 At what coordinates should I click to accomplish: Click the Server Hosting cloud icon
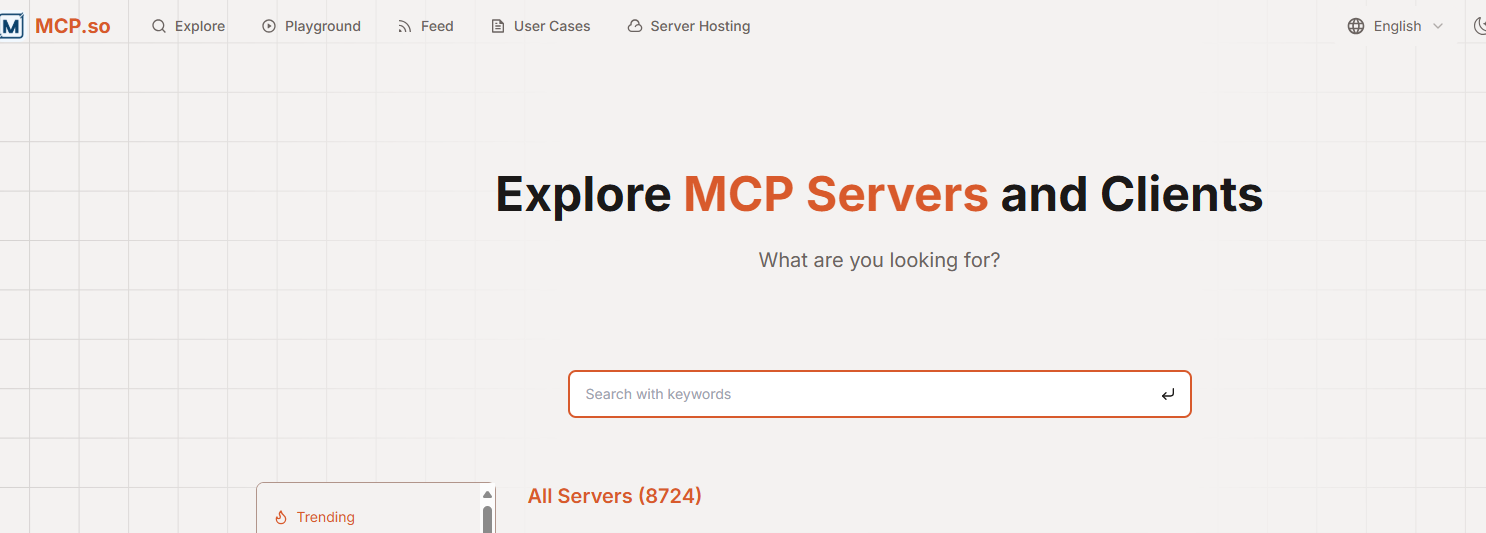[635, 26]
